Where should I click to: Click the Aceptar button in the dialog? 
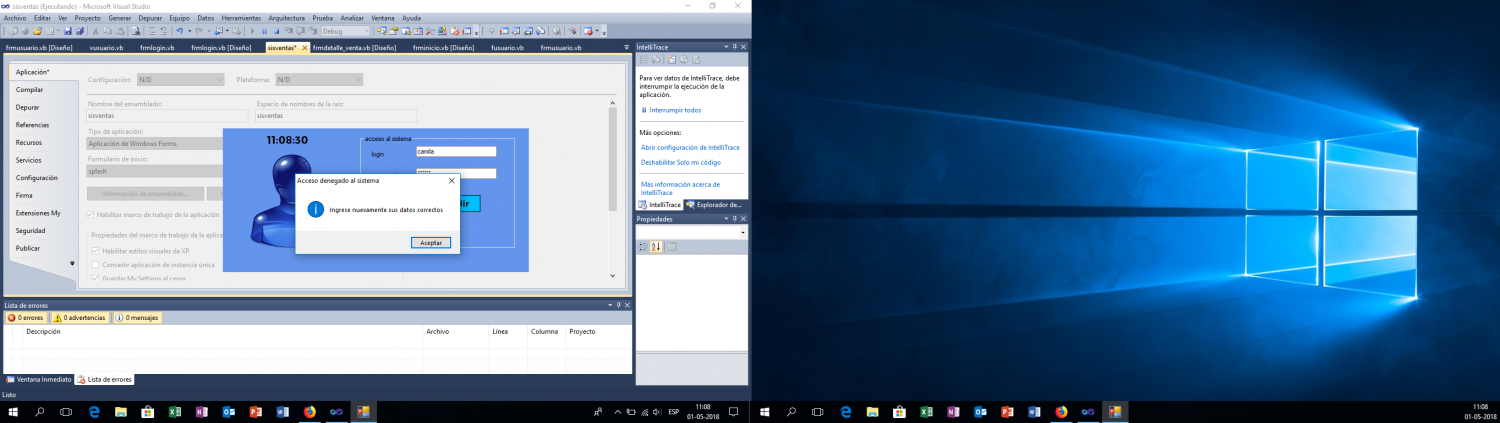431,242
